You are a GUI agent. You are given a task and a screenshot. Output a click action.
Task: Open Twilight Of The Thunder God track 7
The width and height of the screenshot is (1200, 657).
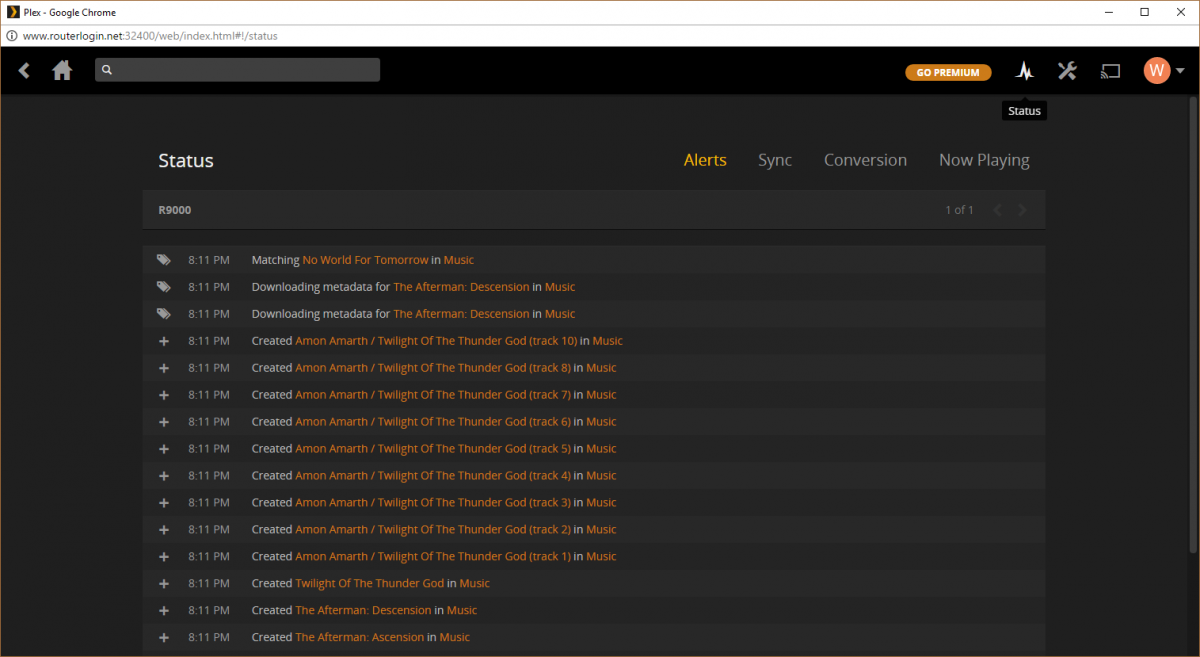[433, 395]
